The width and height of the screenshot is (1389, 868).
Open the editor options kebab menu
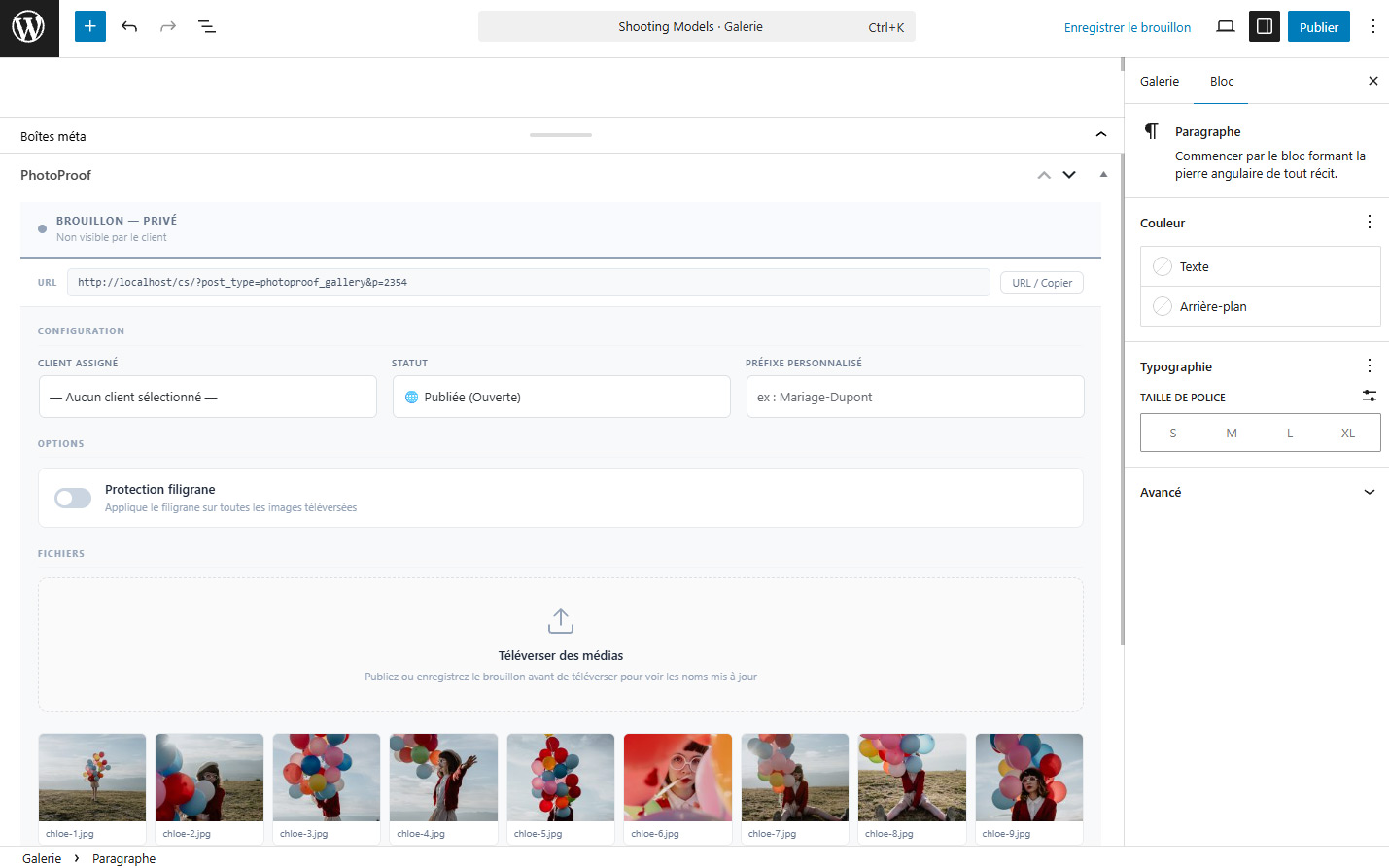point(1373,26)
